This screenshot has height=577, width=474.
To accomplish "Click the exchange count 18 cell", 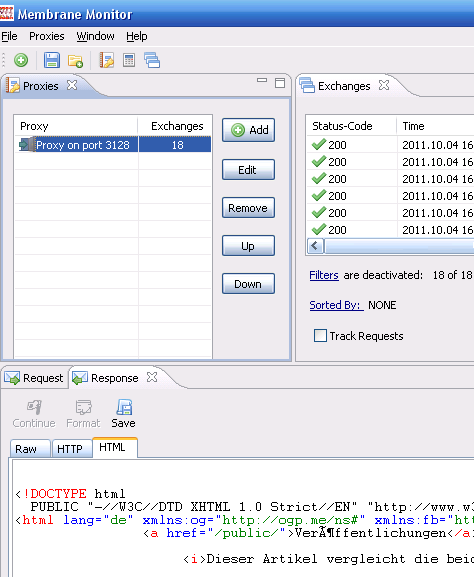I will [175, 144].
